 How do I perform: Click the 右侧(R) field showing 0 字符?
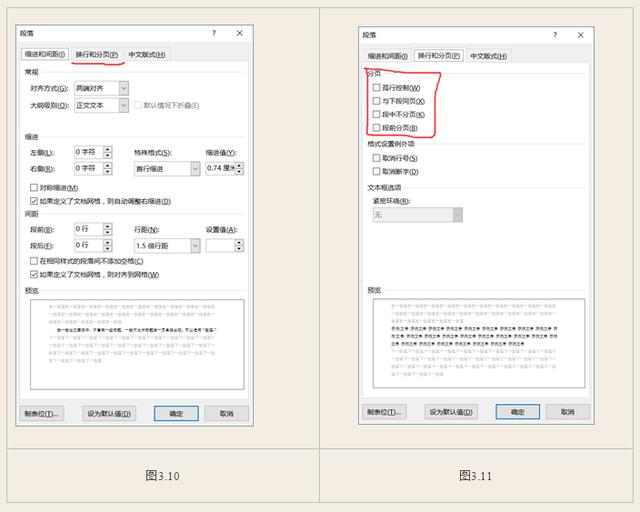pos(89,168)
